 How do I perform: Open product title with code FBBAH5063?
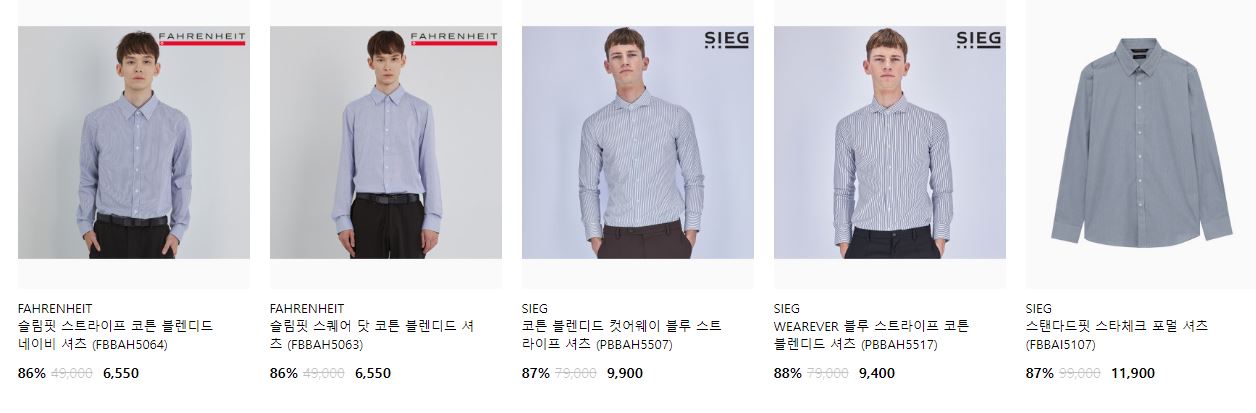point(372,336)
